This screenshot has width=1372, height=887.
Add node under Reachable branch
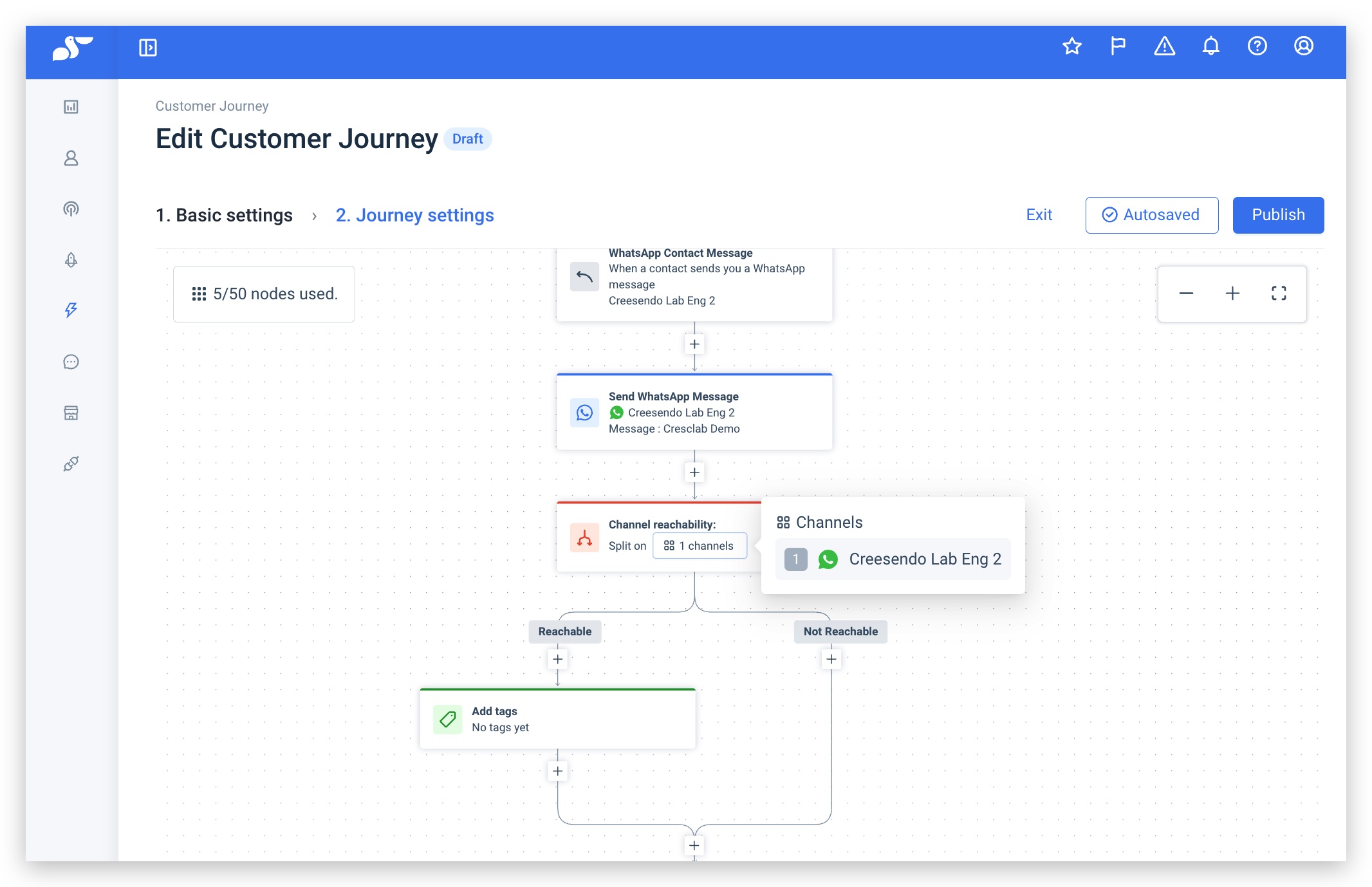tap(558, 659)
